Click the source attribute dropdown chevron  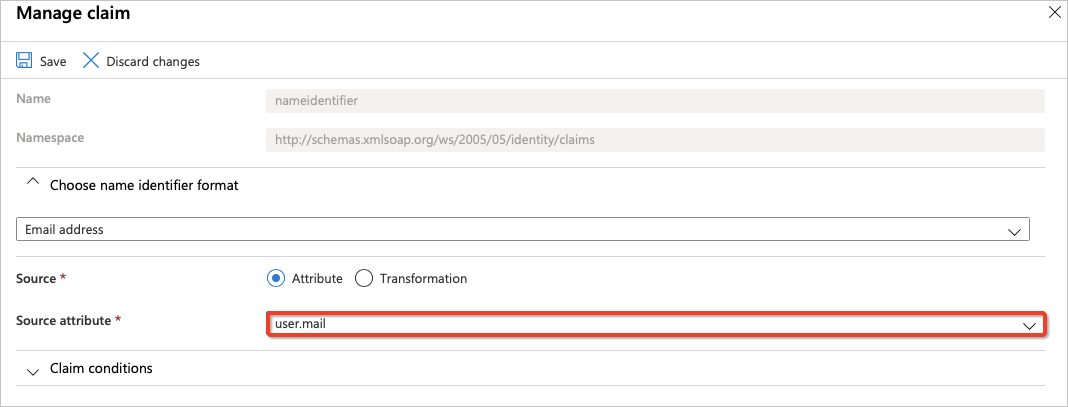pyautogui.click(x=1029, y=325)
